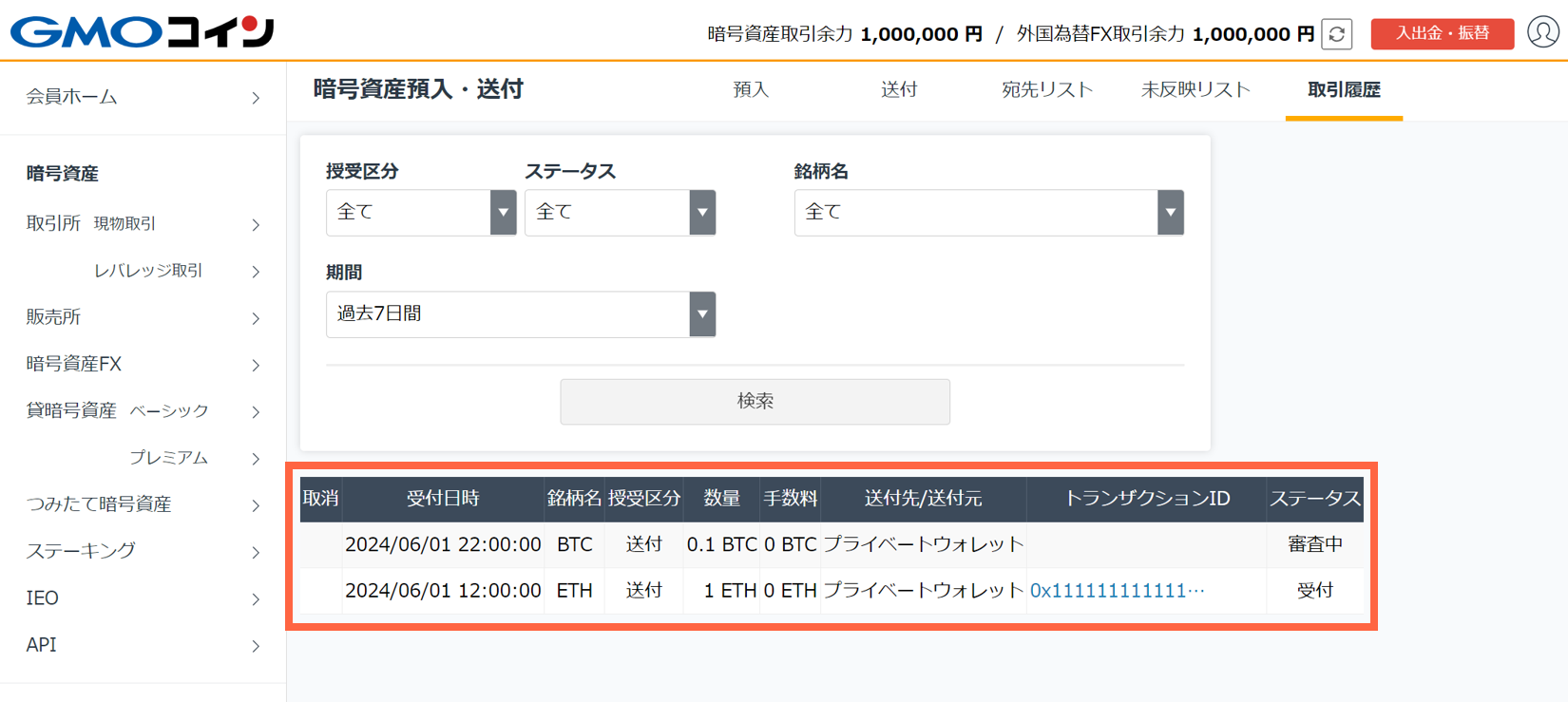
Task: Refresh trading balance with reload icon
Action: pos(1337,34)
